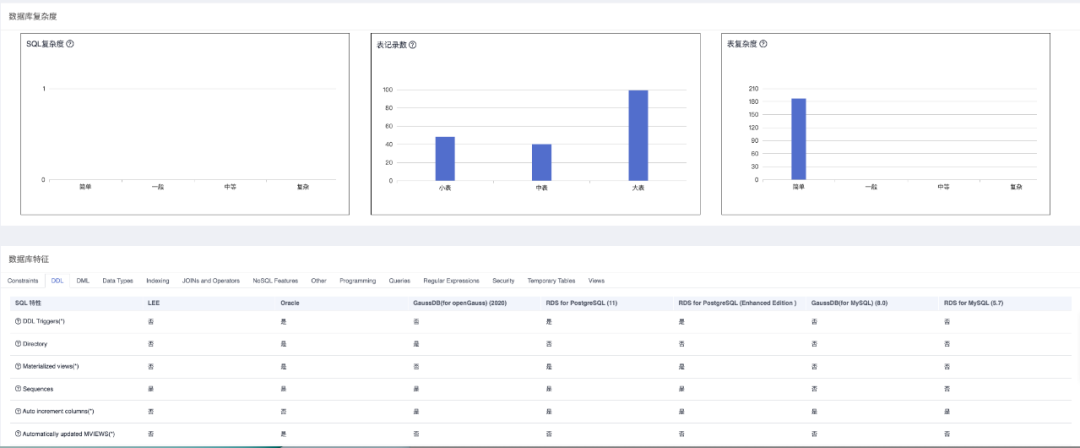Image resolution: width=1080 pixels, height=448 pixels.
Task: Click the RDS for PostgreSQL (11) header
Action: coord(579,303)
